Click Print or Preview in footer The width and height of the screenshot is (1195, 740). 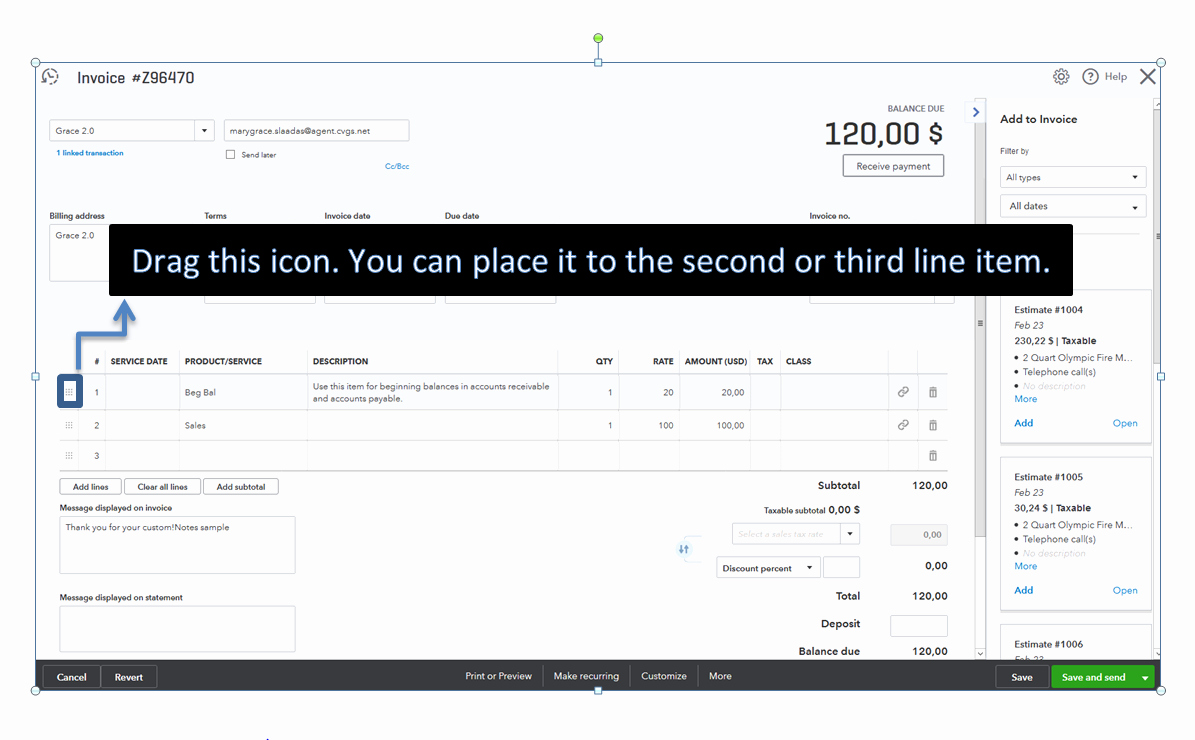click(498, 676)
